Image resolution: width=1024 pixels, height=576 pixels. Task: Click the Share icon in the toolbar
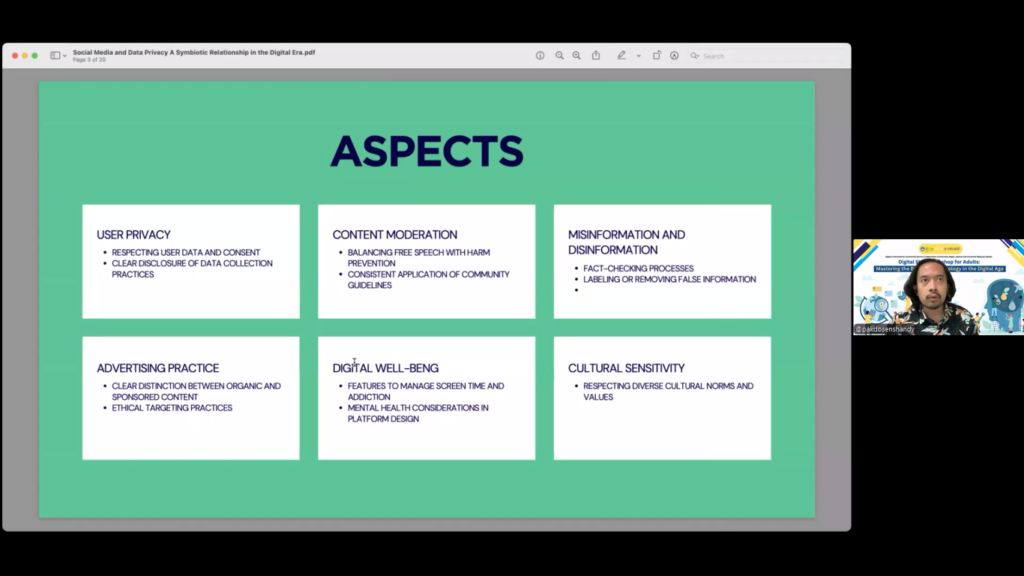(596, 56)
